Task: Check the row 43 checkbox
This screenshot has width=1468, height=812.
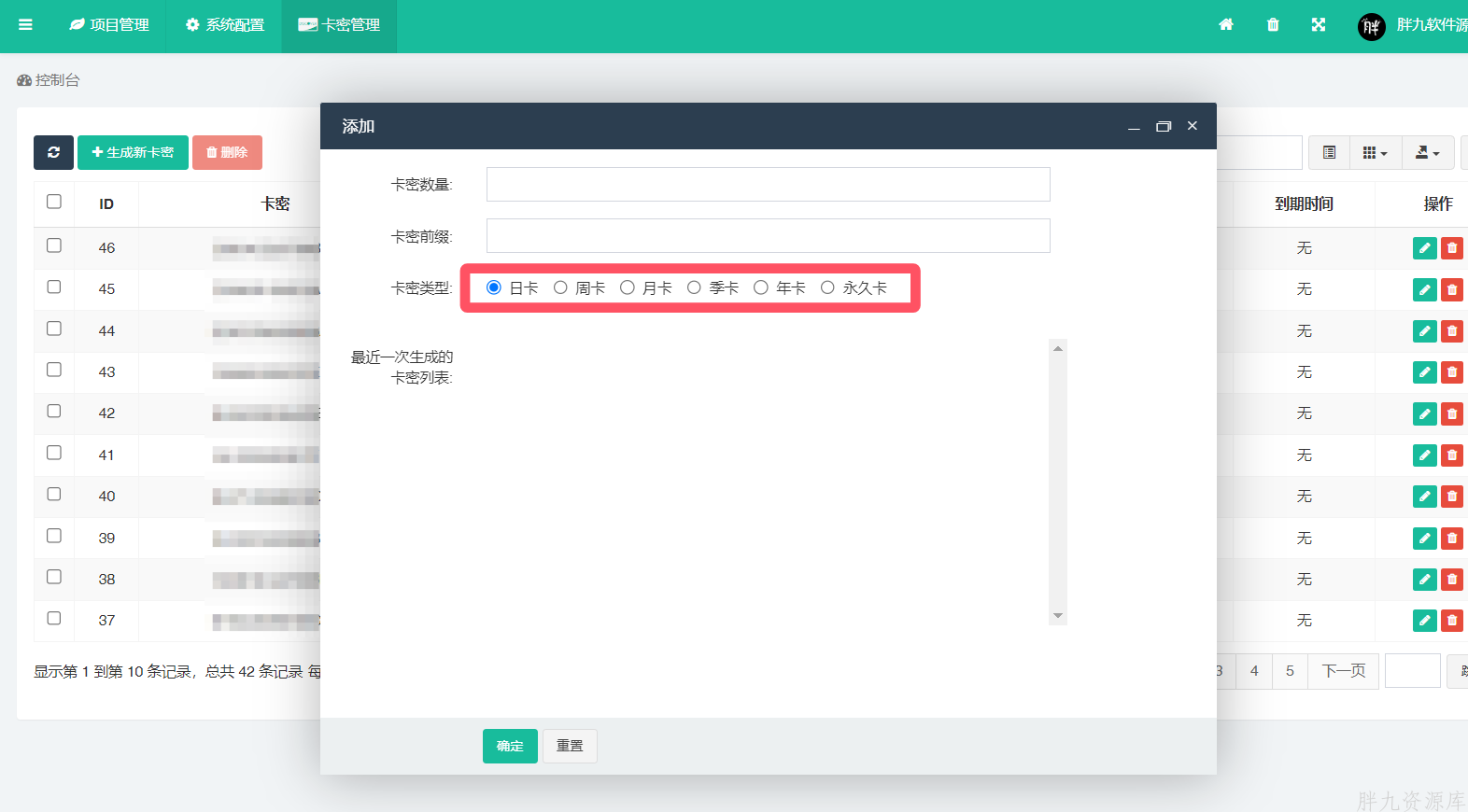Action: pos(54,370)
